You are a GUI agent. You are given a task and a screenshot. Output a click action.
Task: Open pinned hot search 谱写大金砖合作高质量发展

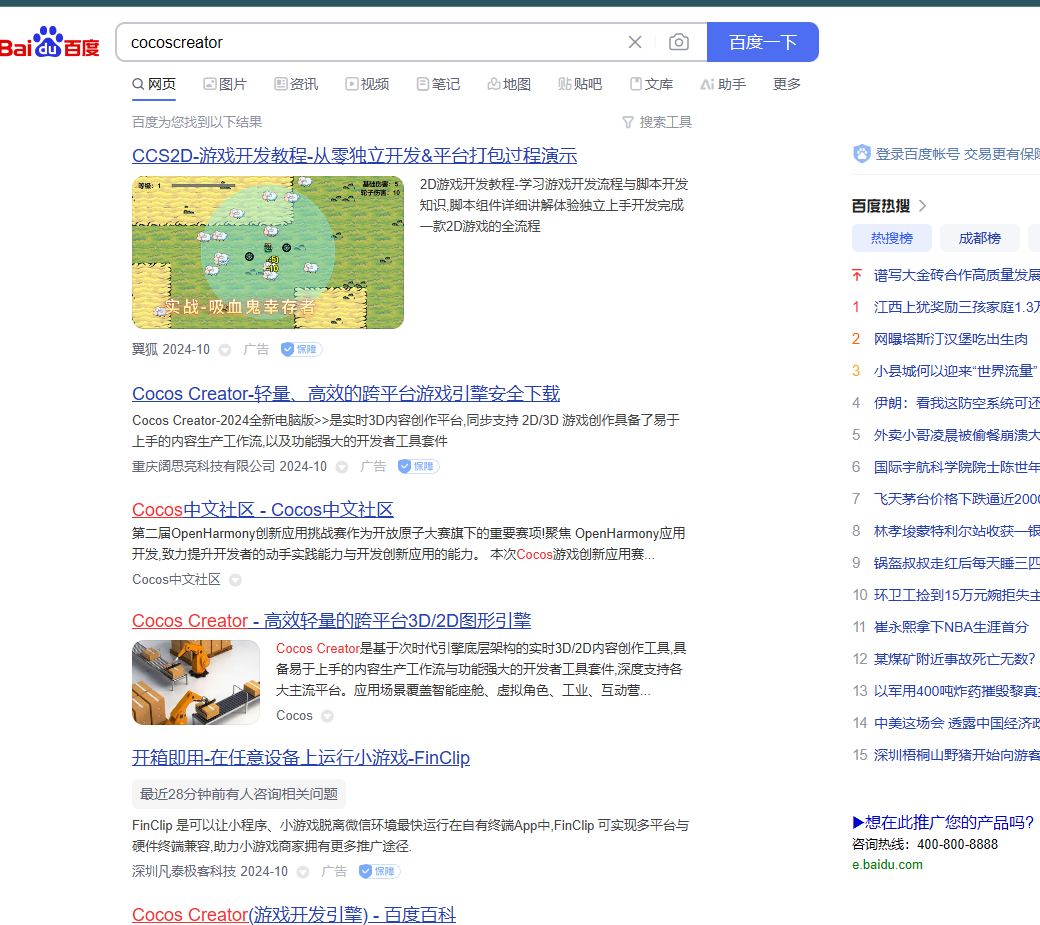point(956,275)
